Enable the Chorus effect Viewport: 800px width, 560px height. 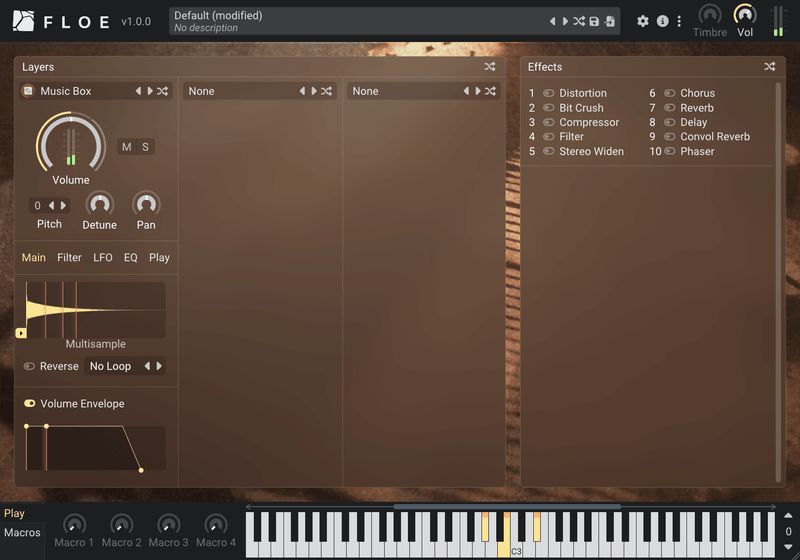tap(669, 93)
